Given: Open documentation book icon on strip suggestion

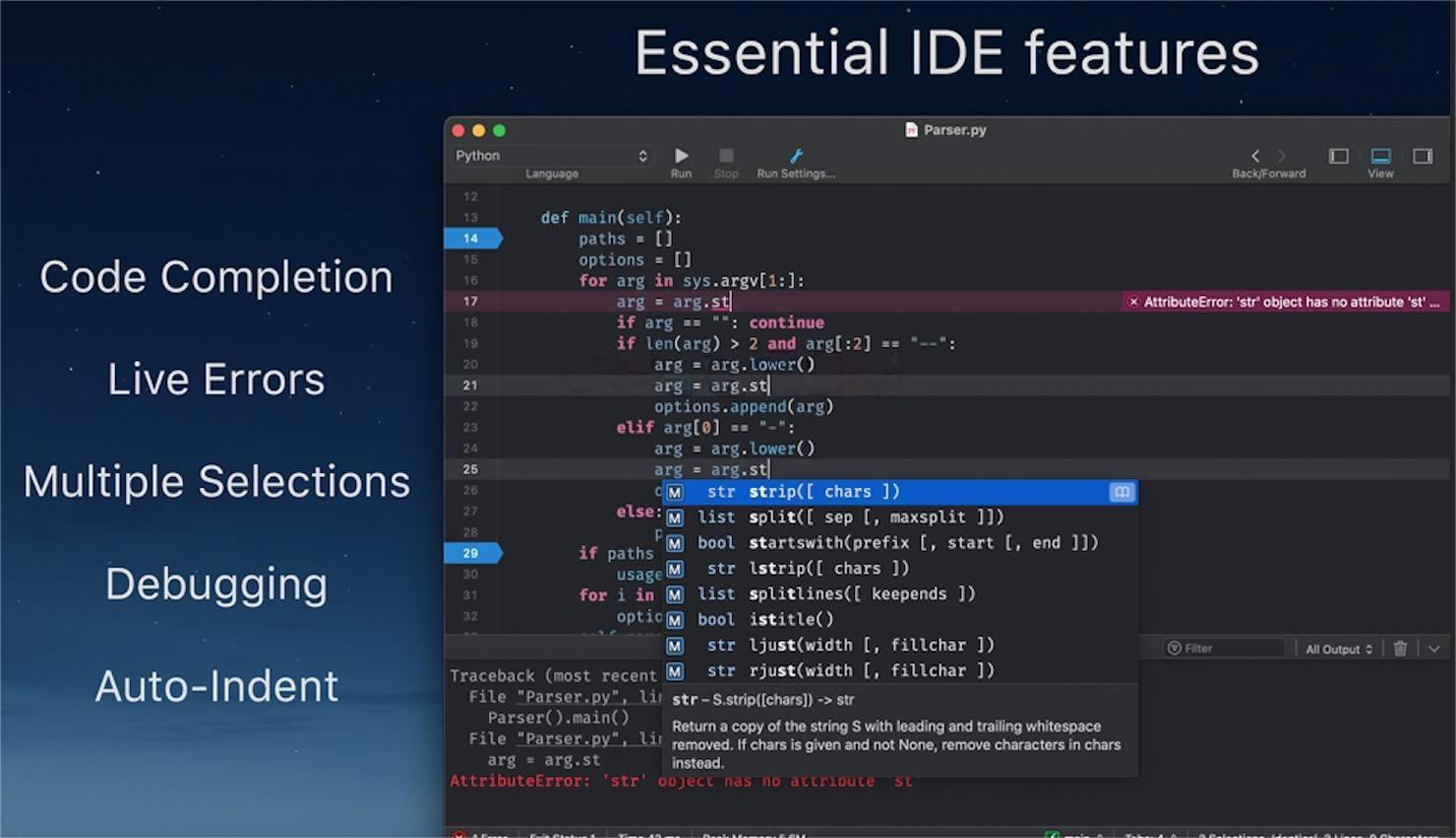Looking at the screenshot, I should click(x=1122, y=492).
